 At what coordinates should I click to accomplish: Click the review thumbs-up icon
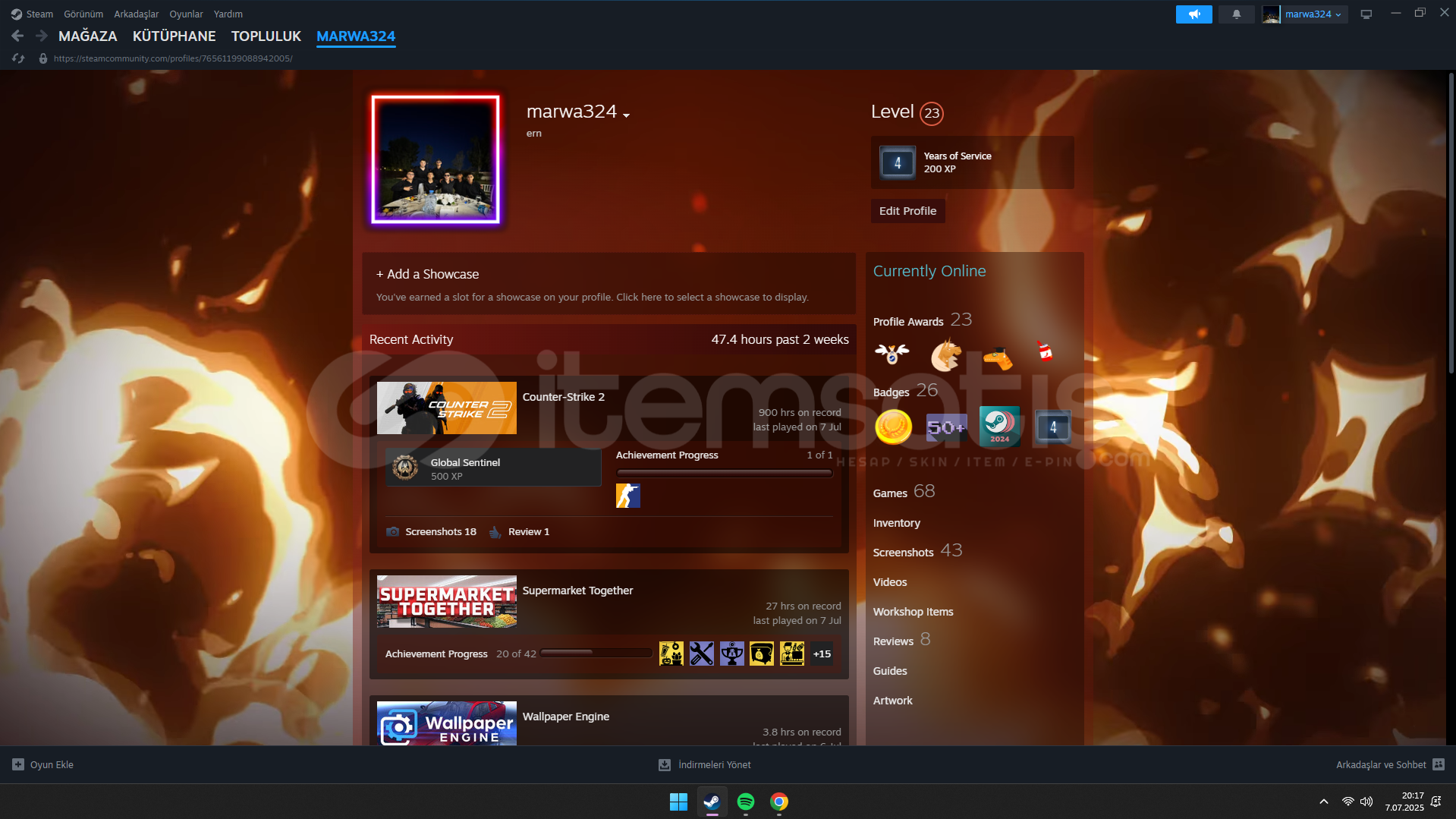point(495,531)
